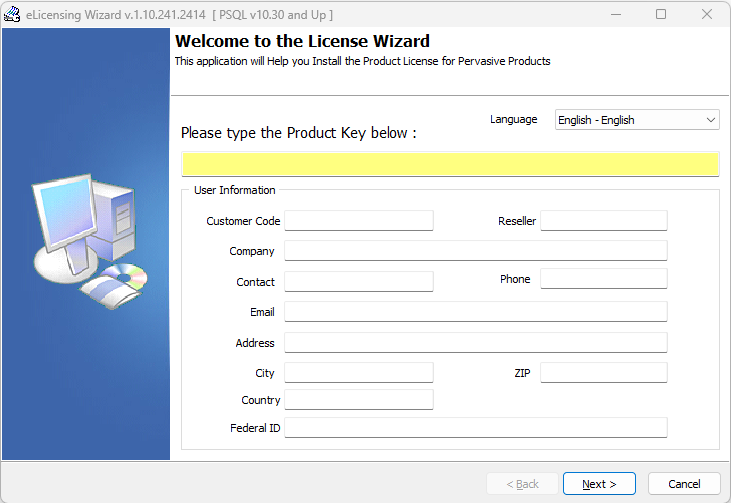Focus the Phone input field

pyautogui.click(x=604, y=279)
